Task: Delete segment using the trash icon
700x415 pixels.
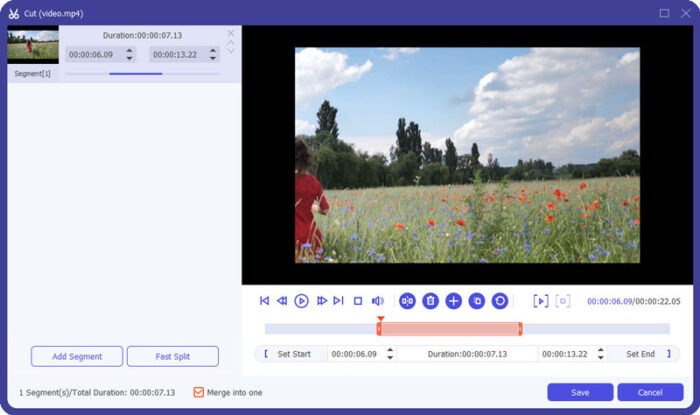Action: tap(430, 300)
